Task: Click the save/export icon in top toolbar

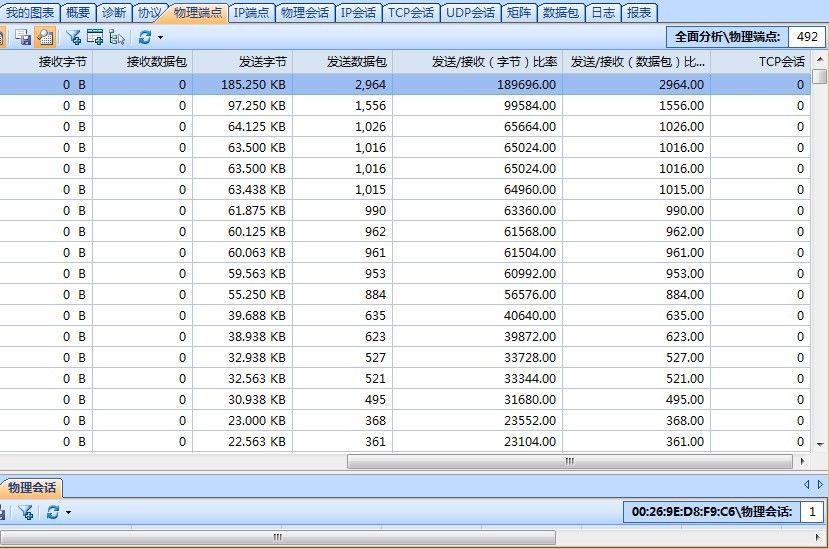Action: click(23, 37)
